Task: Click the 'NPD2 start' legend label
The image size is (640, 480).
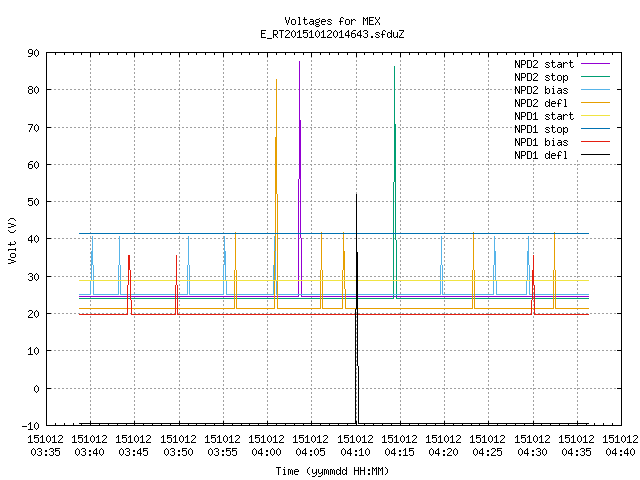Action: click(544, 64)
